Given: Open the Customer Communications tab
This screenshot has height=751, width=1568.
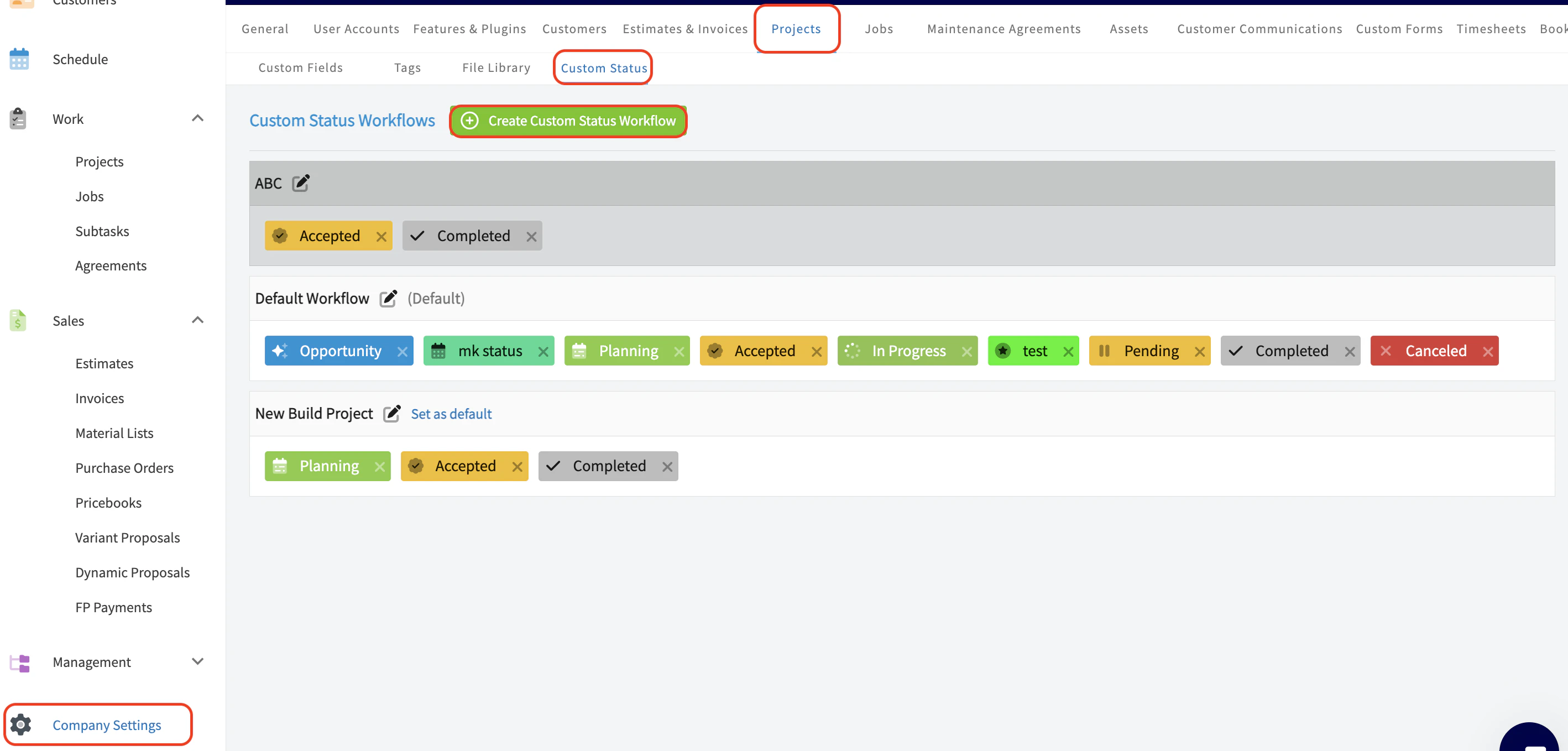Looking at the screenshot, I should tap(1259, 29).
